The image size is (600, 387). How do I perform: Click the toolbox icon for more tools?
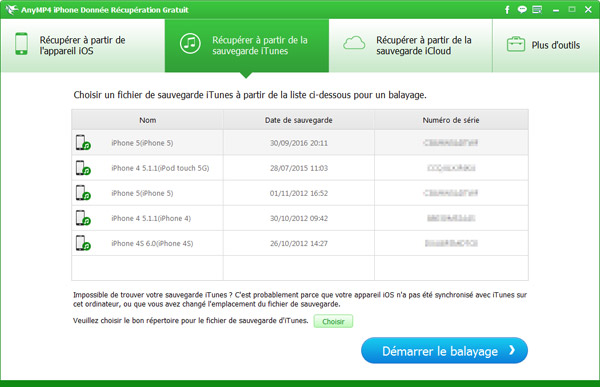(x=516, y=44)
